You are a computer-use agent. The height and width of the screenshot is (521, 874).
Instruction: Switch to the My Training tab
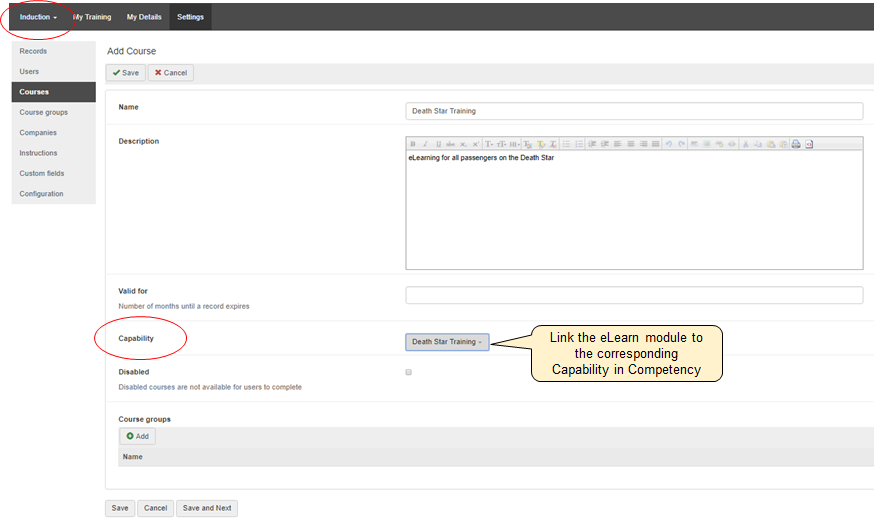click(x=92, y=17)
